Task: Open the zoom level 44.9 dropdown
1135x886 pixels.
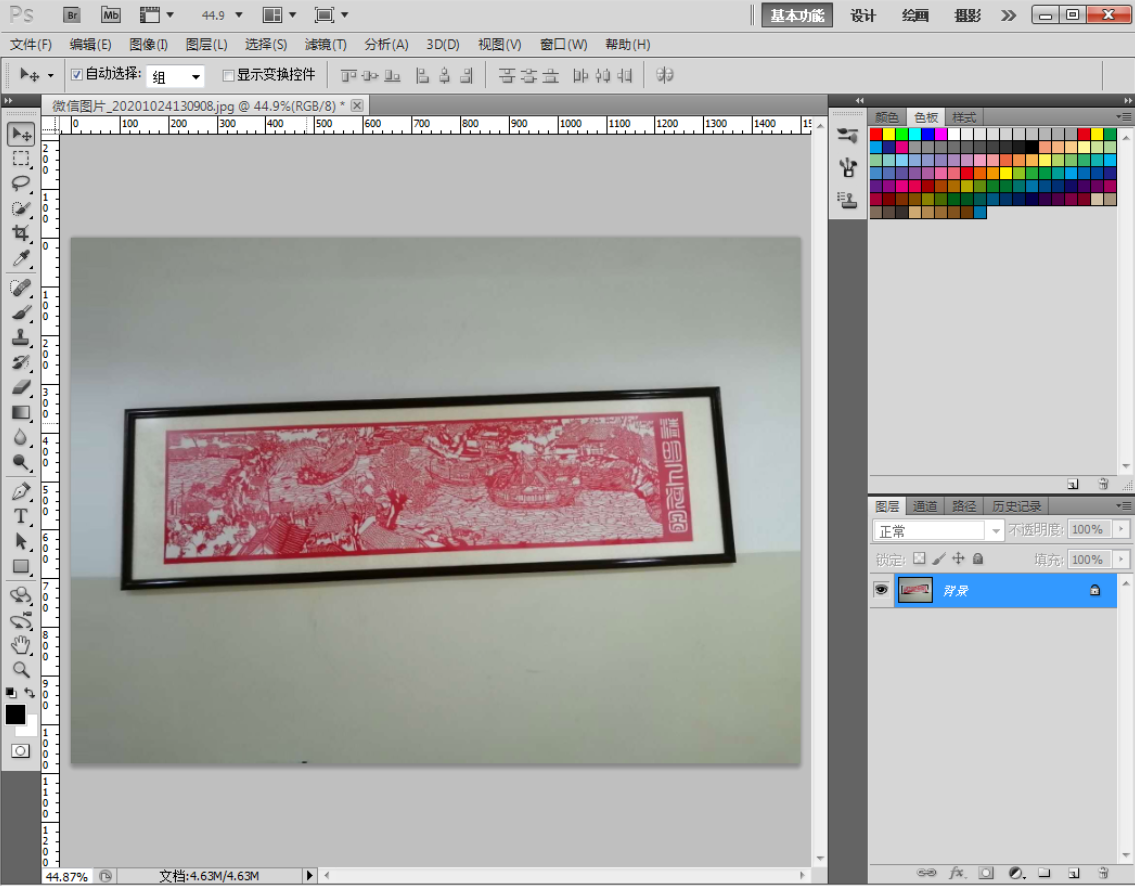Action: [x=239, y=15]
